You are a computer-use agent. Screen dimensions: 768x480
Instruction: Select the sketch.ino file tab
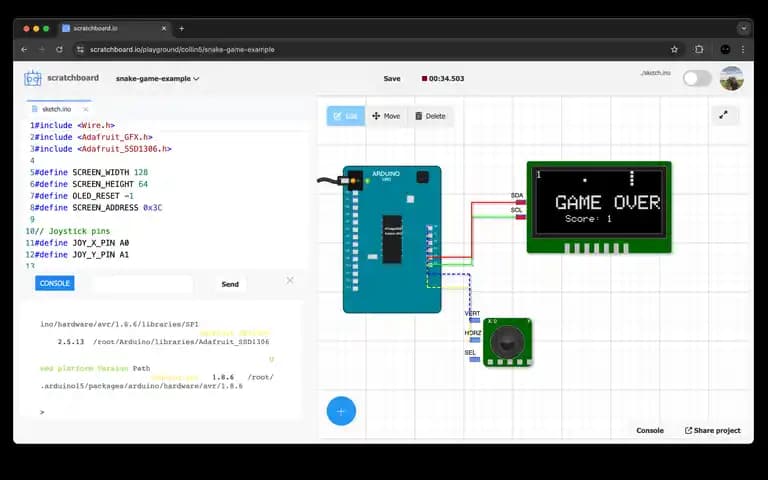click(x=56, y=109)
